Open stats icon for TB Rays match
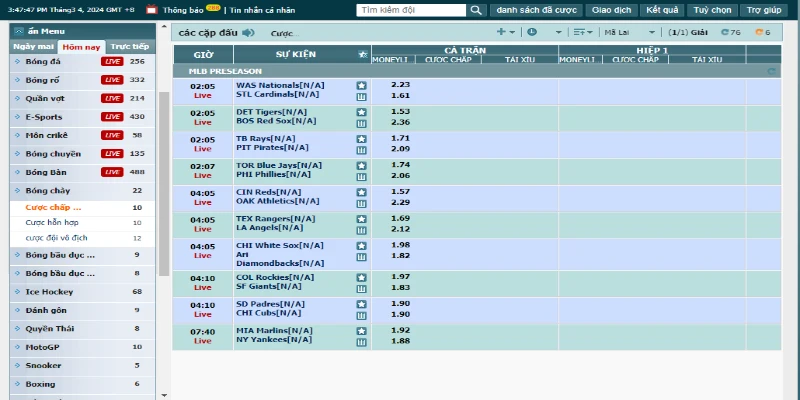The image size is (800, 400). 361,151
